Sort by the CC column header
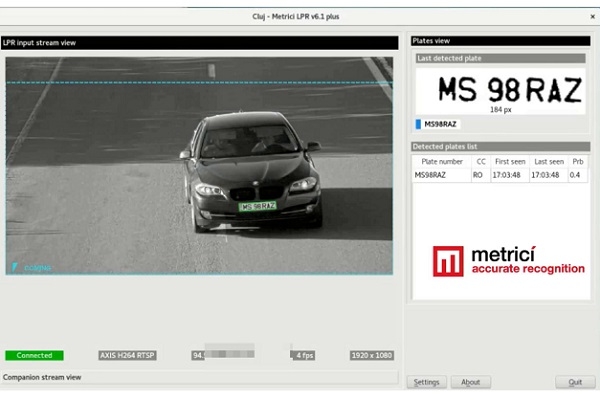This screenshot has width=600, height=400. pos(480,161)
